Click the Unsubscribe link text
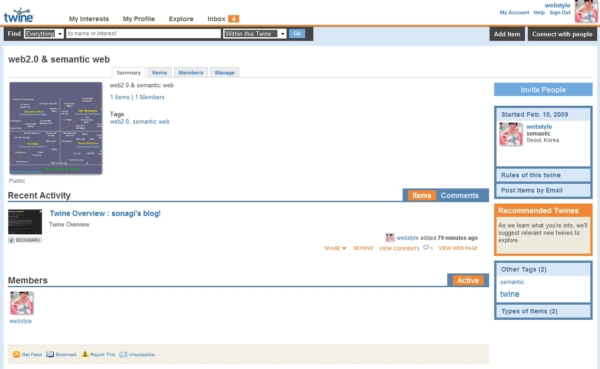The image size is (600, 369). pos(142,354)
